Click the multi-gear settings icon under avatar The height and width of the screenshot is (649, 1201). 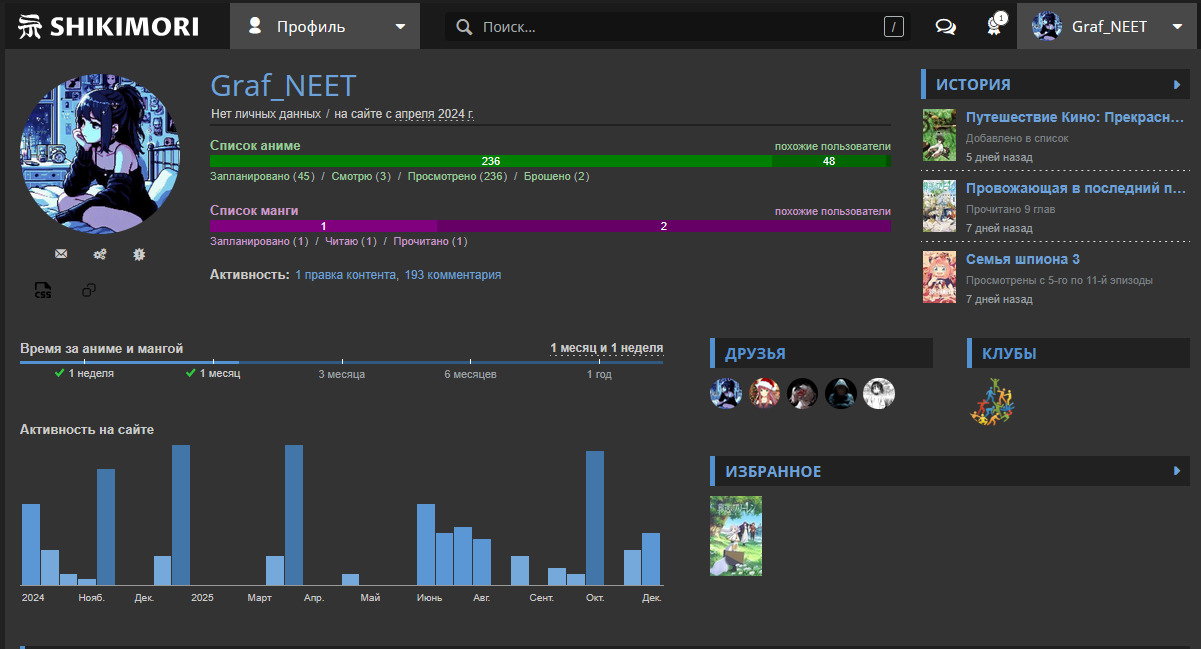coord(100,255)
